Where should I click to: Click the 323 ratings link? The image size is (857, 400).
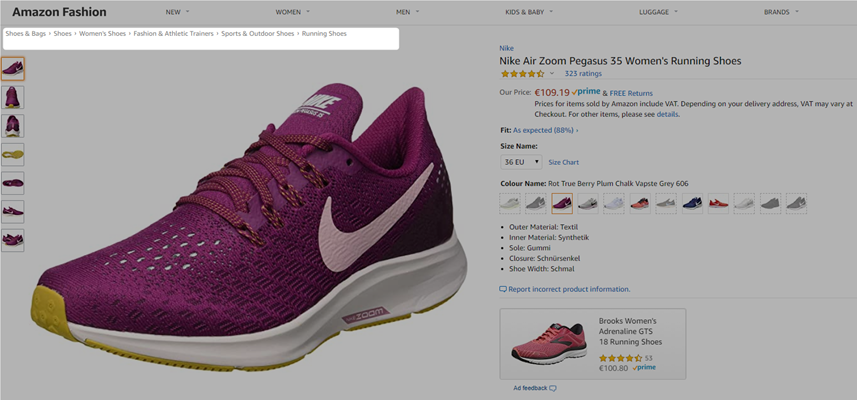click(583, 74)
